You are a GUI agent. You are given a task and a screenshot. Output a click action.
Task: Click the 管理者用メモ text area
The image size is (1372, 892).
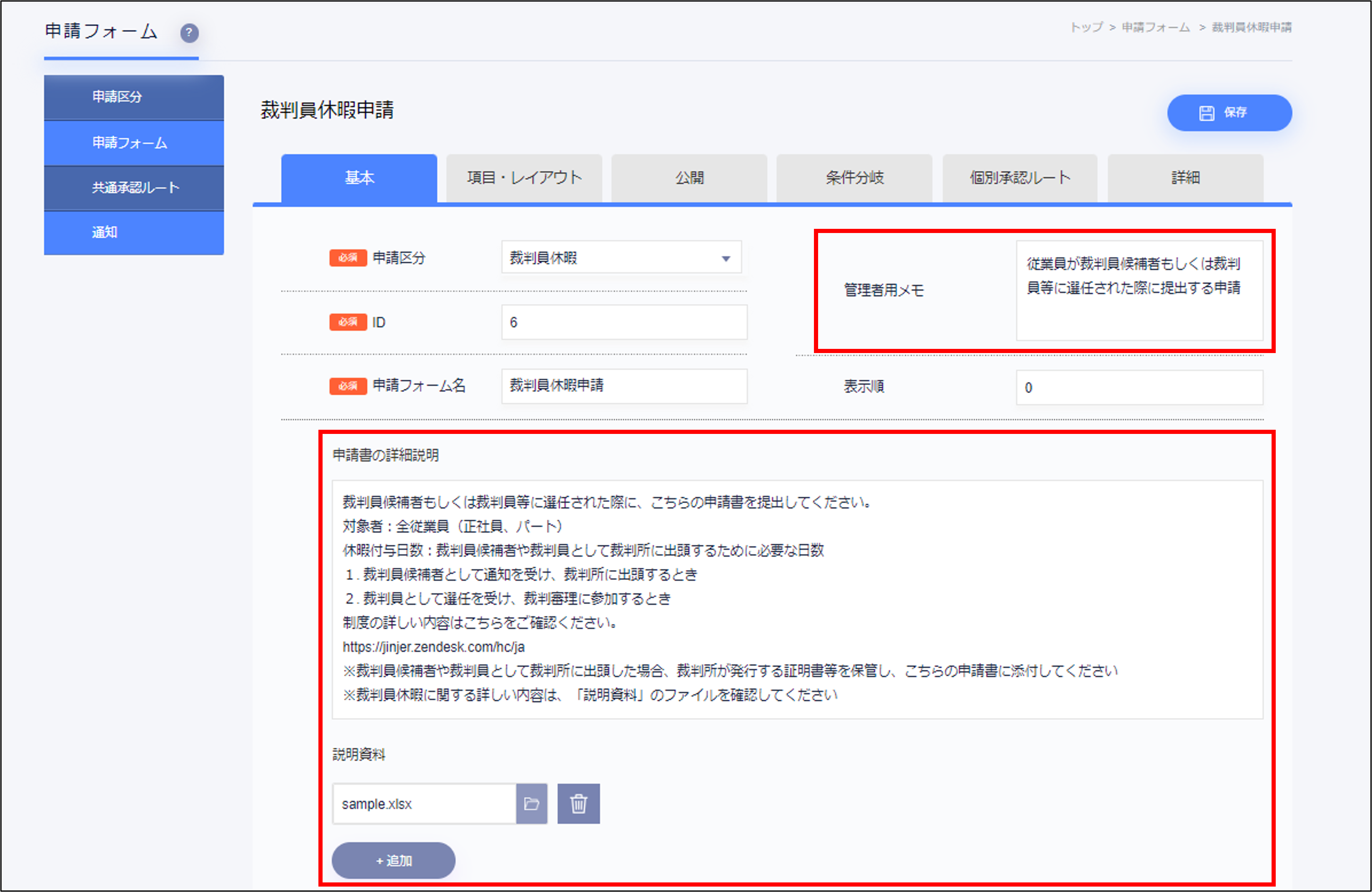pos(1139,290)
